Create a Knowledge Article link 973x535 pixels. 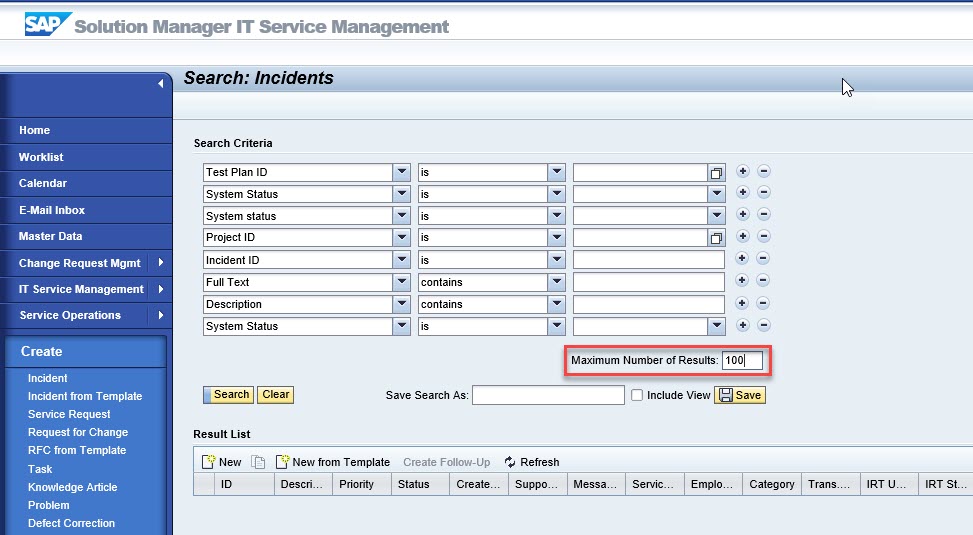click(73, 487)
